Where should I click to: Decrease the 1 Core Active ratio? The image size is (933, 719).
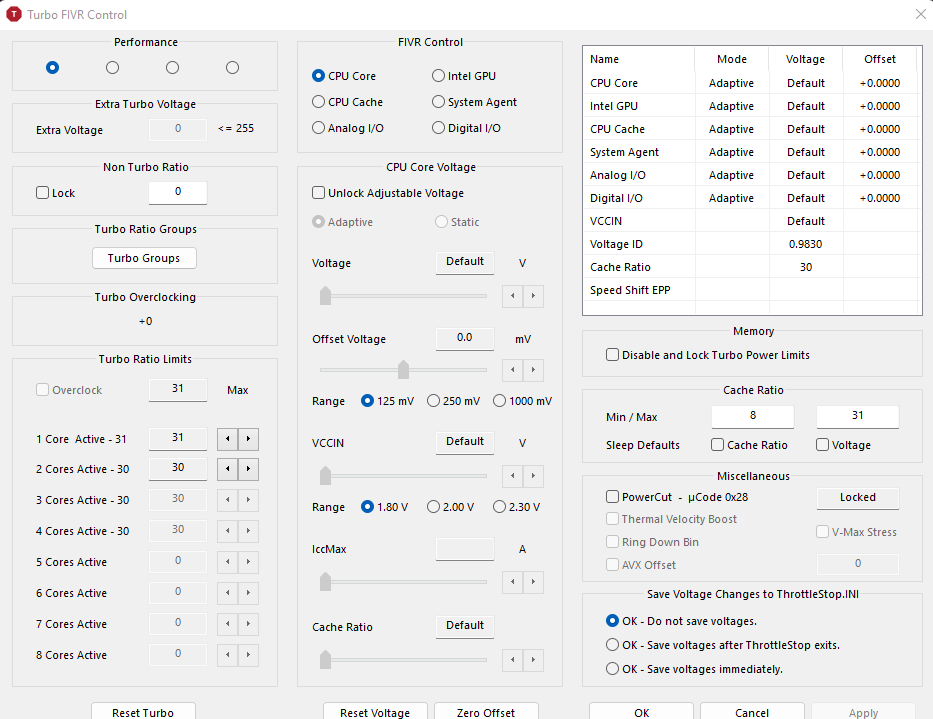[228, 438]
